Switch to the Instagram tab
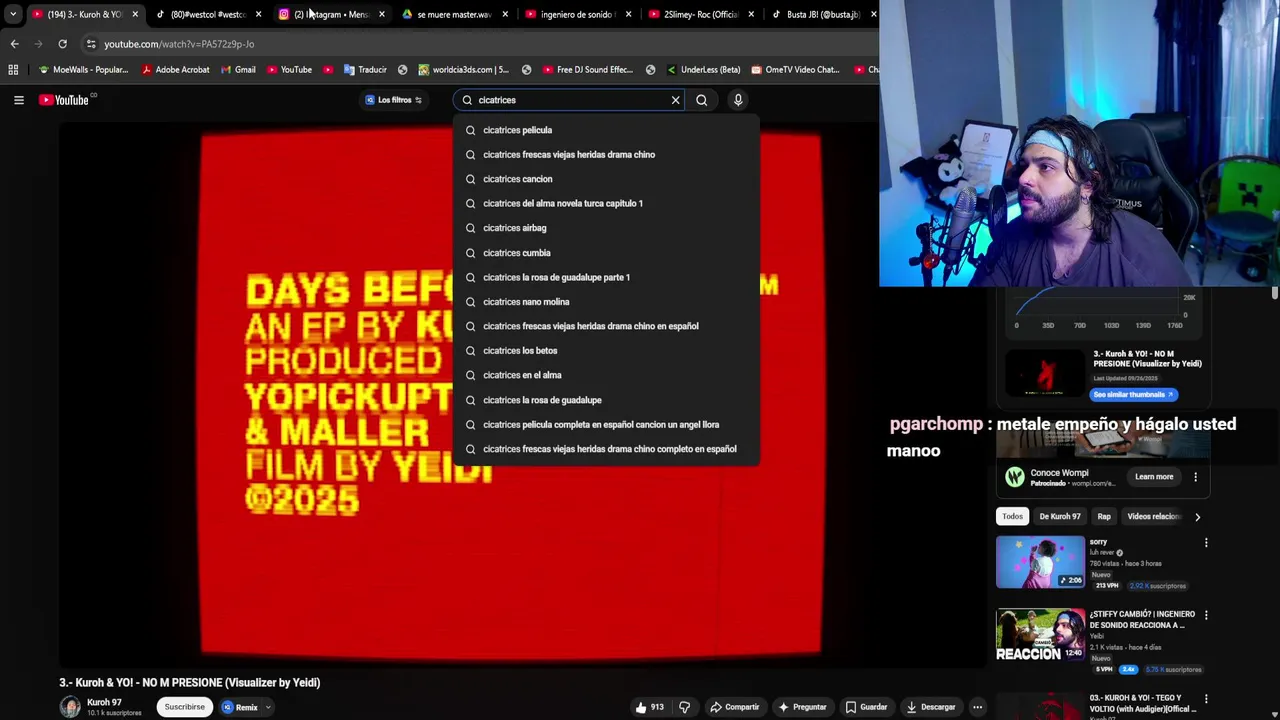 [330, 14]
